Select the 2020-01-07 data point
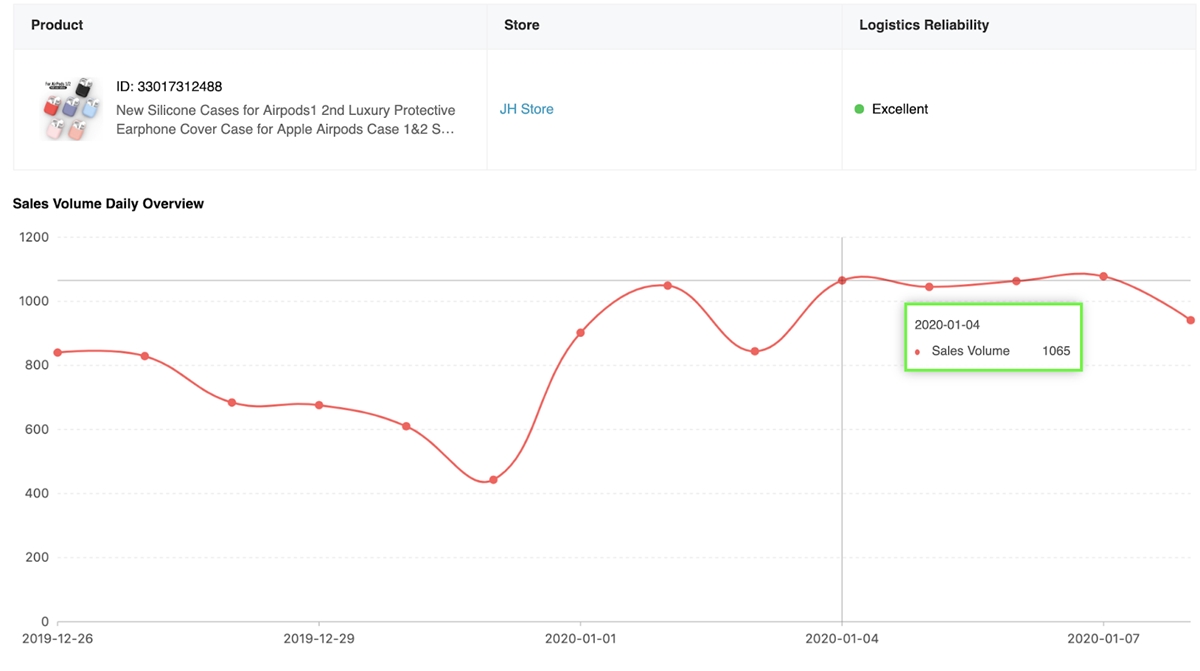The height and width of the screenshot is (671, 1200). click(1103, 276)
